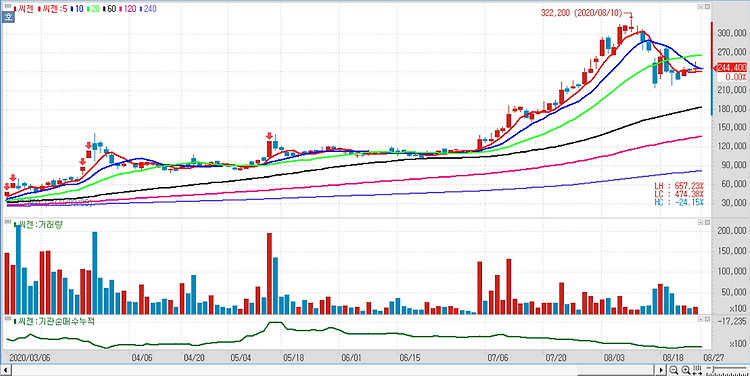
Task: Click the horizontal scrollbar track
Action: tap(333, 370)
